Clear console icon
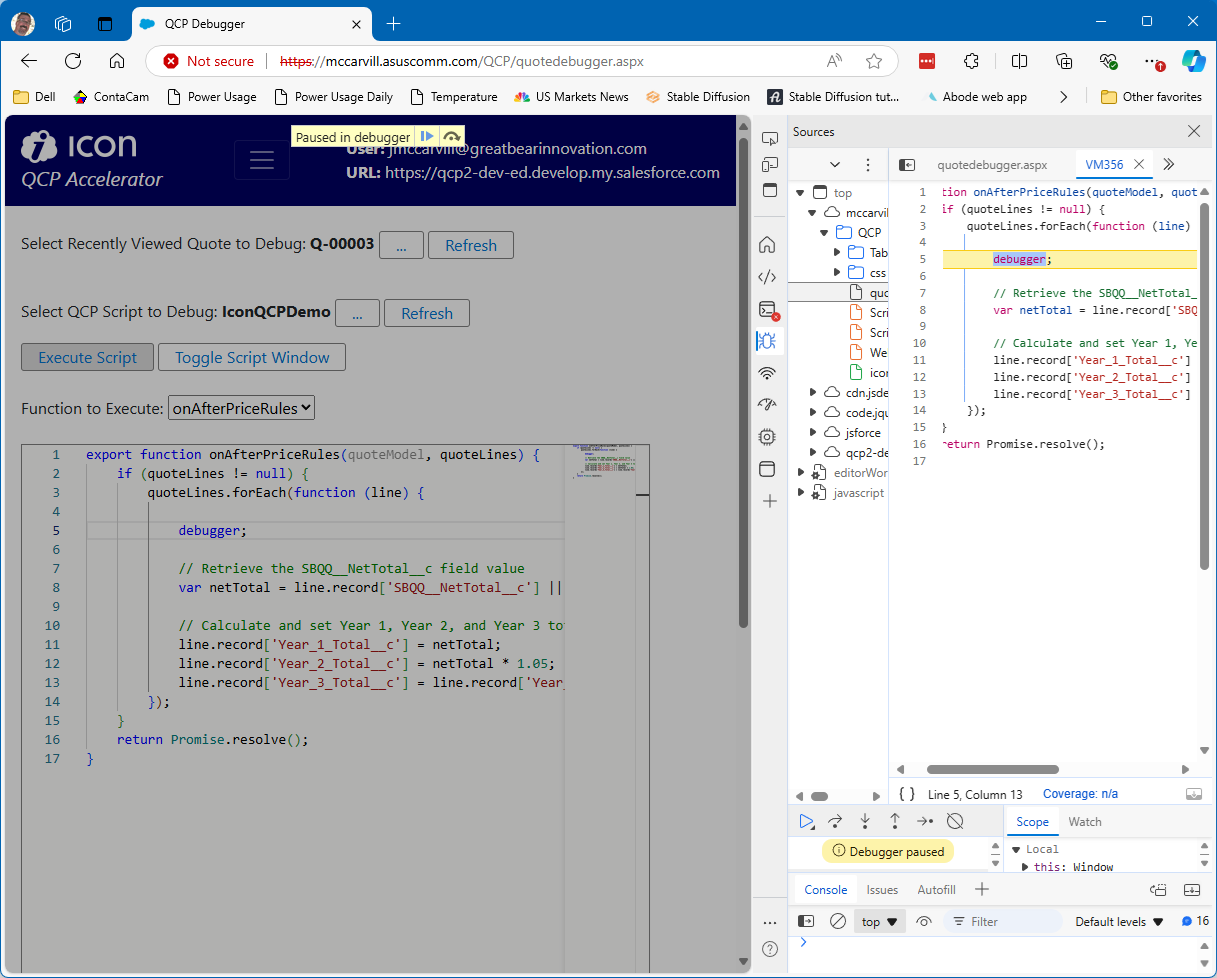Viewport: 1217px width, 978px height. coord(838,921)
